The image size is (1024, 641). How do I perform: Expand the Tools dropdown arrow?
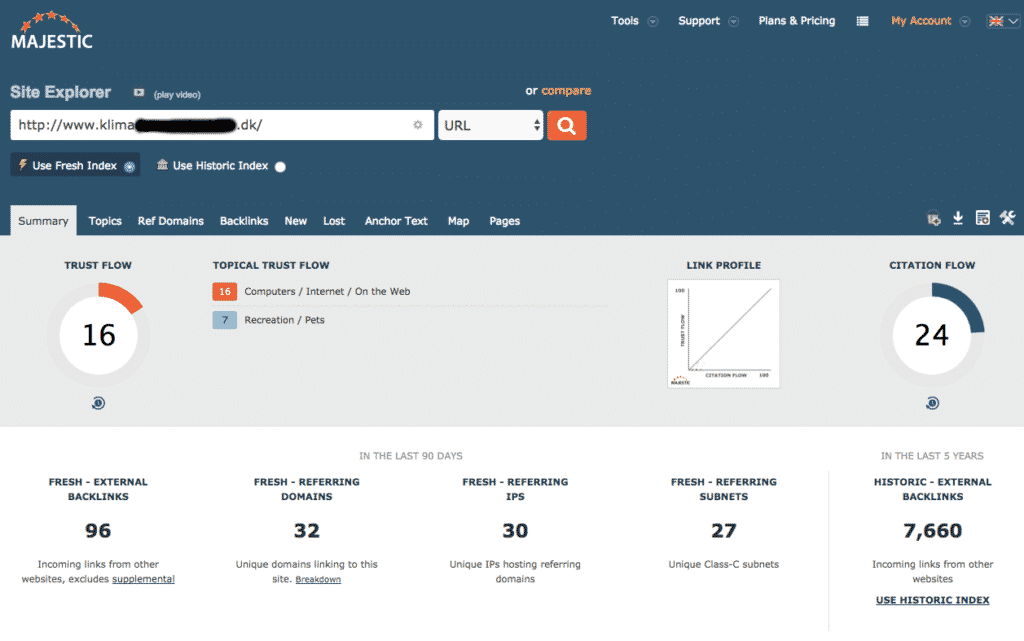point(652,22)
